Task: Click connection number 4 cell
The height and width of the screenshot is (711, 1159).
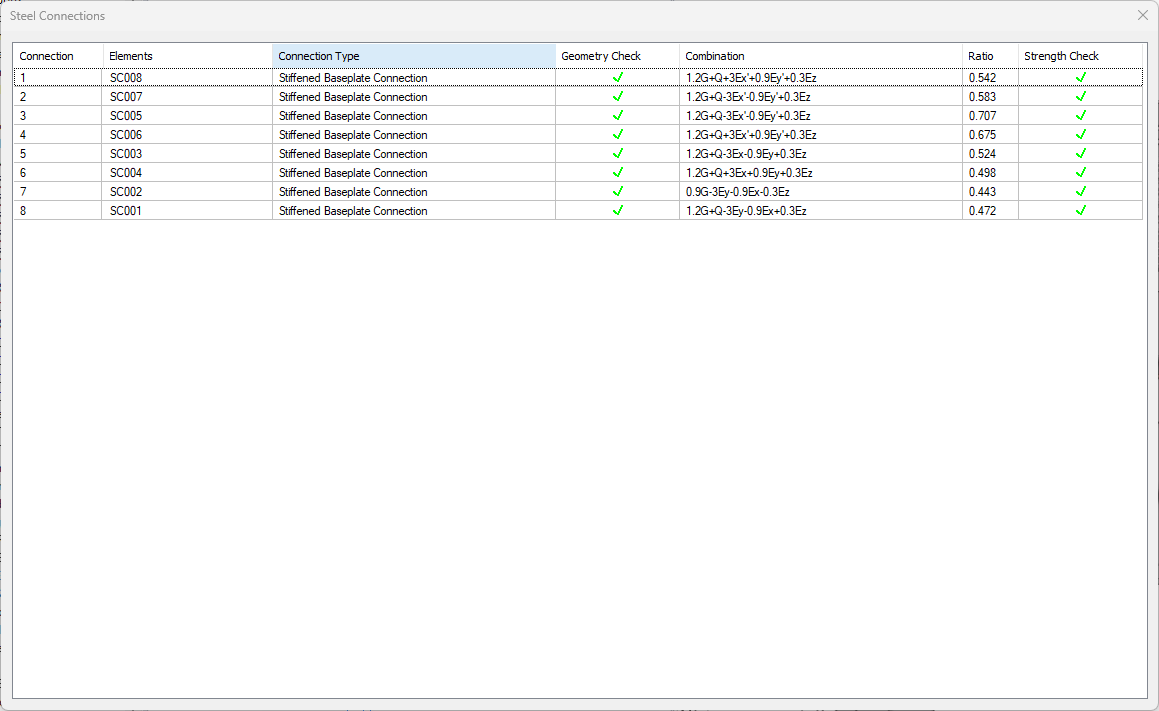Action: 58,135
